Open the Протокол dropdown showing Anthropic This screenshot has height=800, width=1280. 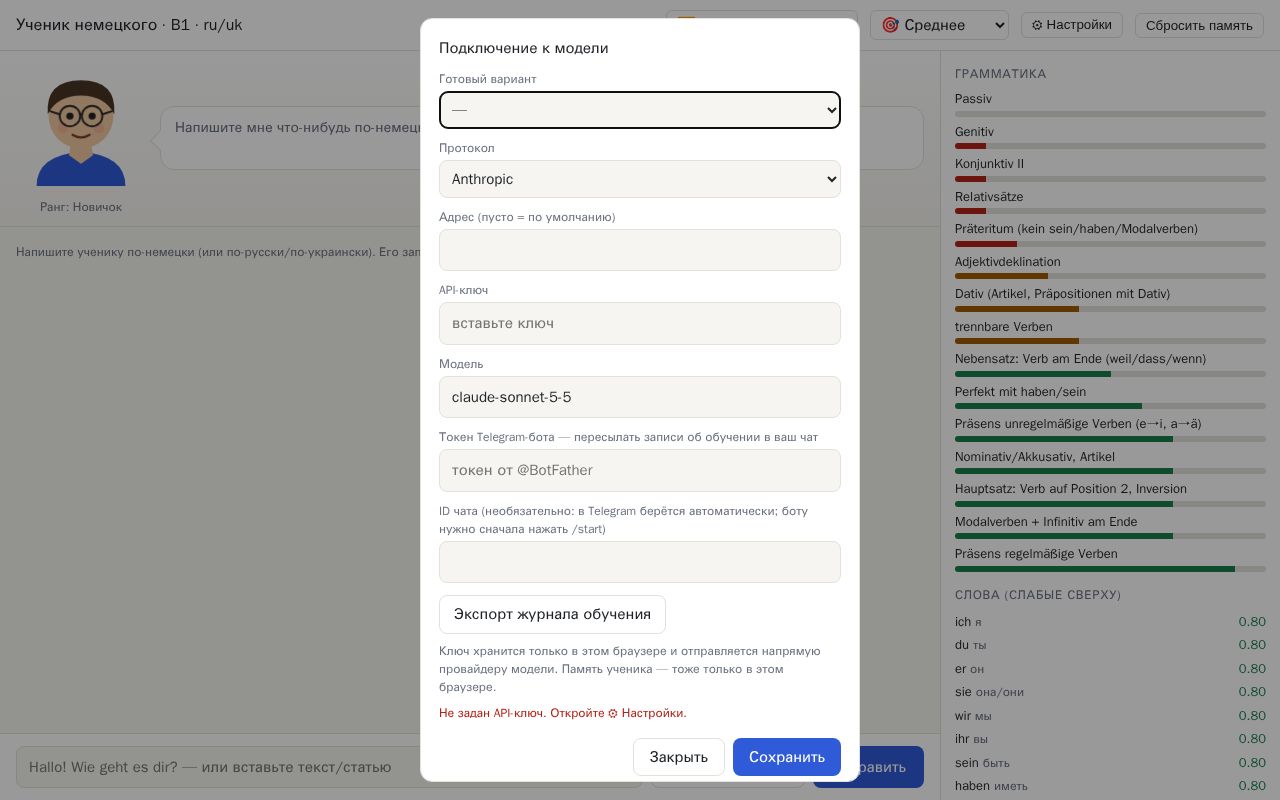pyautogui.click(x=640, y=179)
